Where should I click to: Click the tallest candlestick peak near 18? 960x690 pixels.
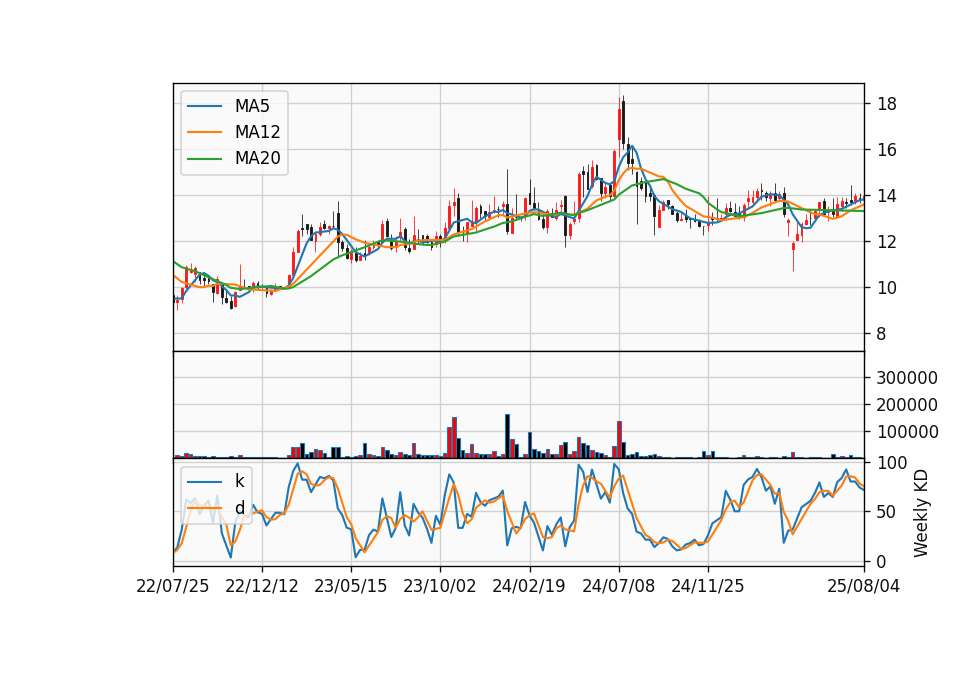(623, 122)
